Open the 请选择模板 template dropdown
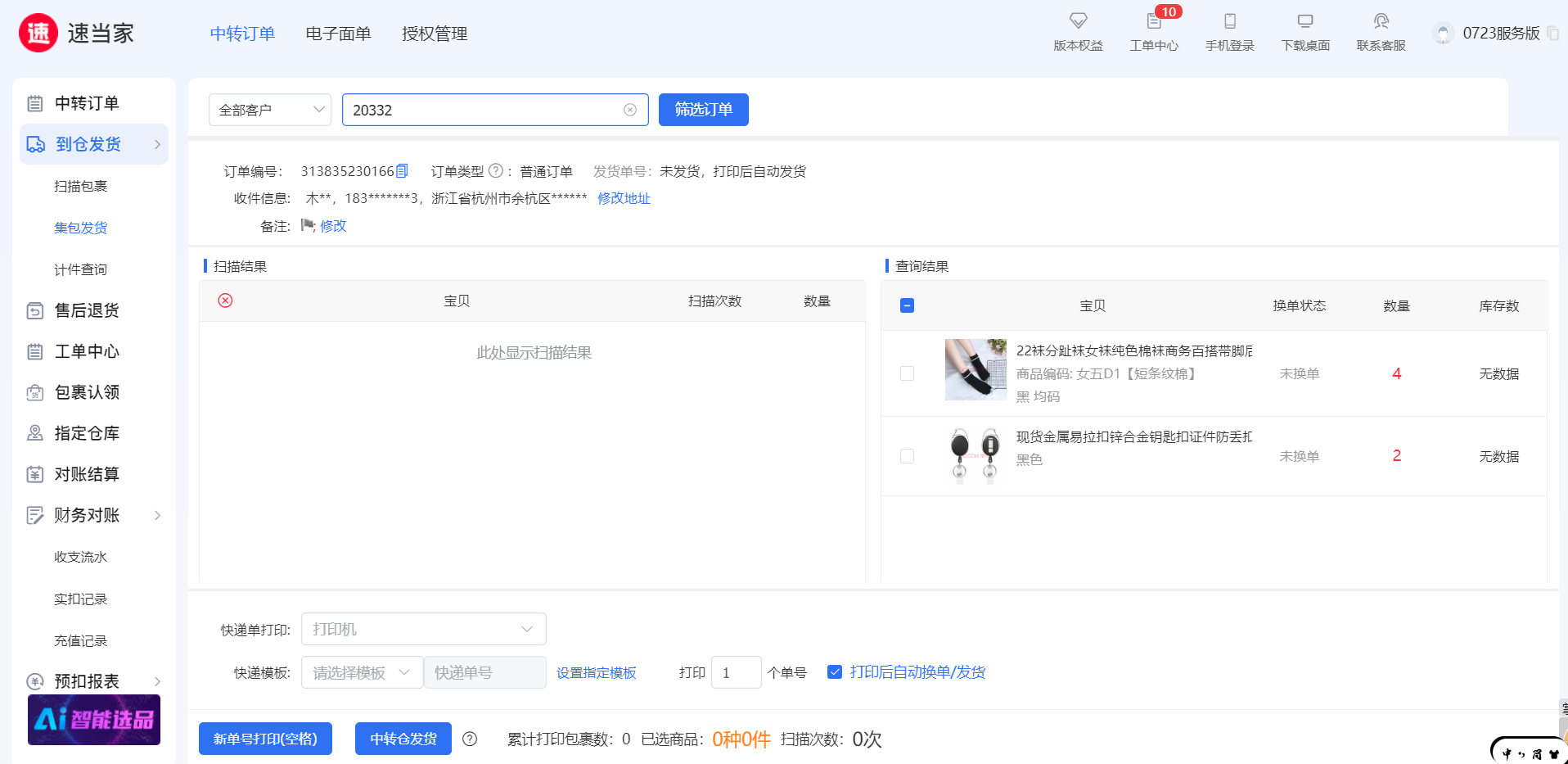The height and width of the screenshot is (764, 1568). click(x=361, y=672)
